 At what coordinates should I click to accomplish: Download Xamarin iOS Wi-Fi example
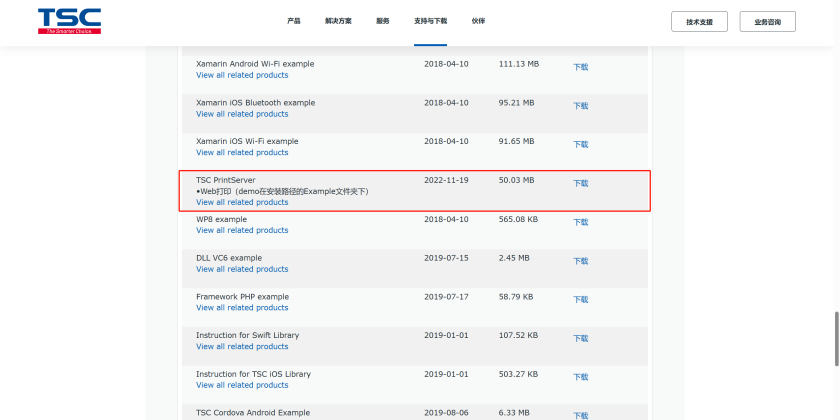tap(581, 145)
